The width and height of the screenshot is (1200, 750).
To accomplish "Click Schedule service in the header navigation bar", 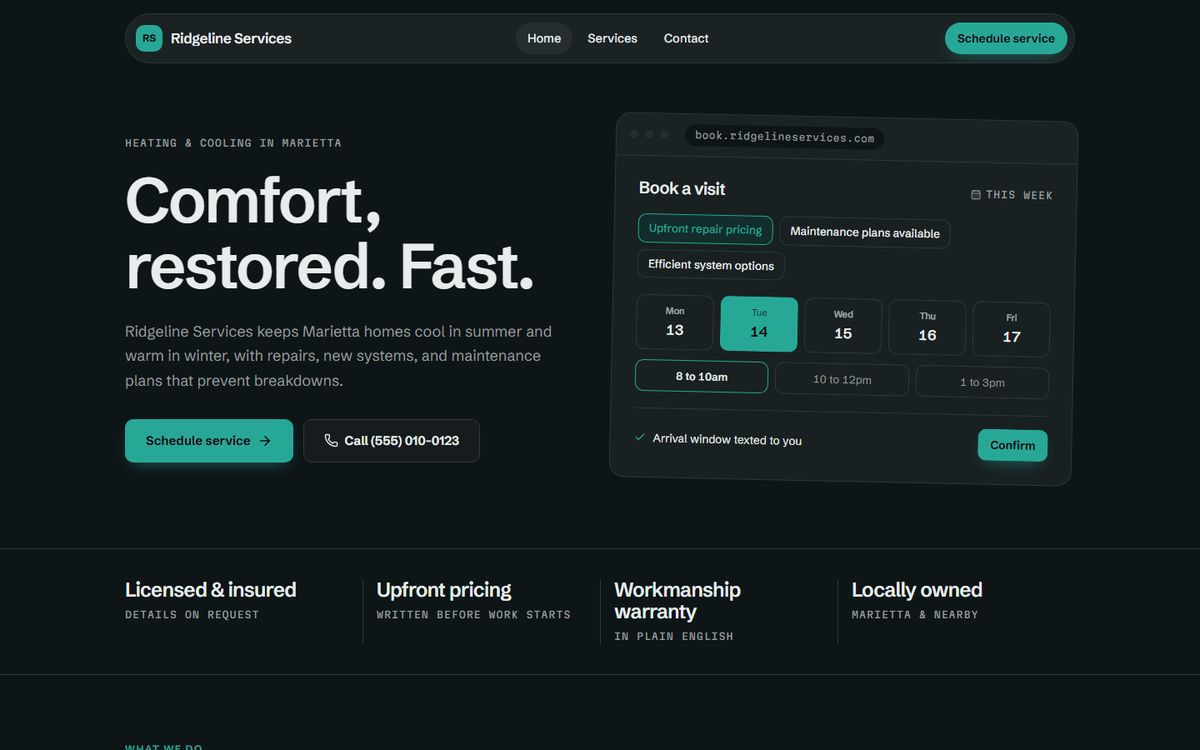I will click(1006, 38).
